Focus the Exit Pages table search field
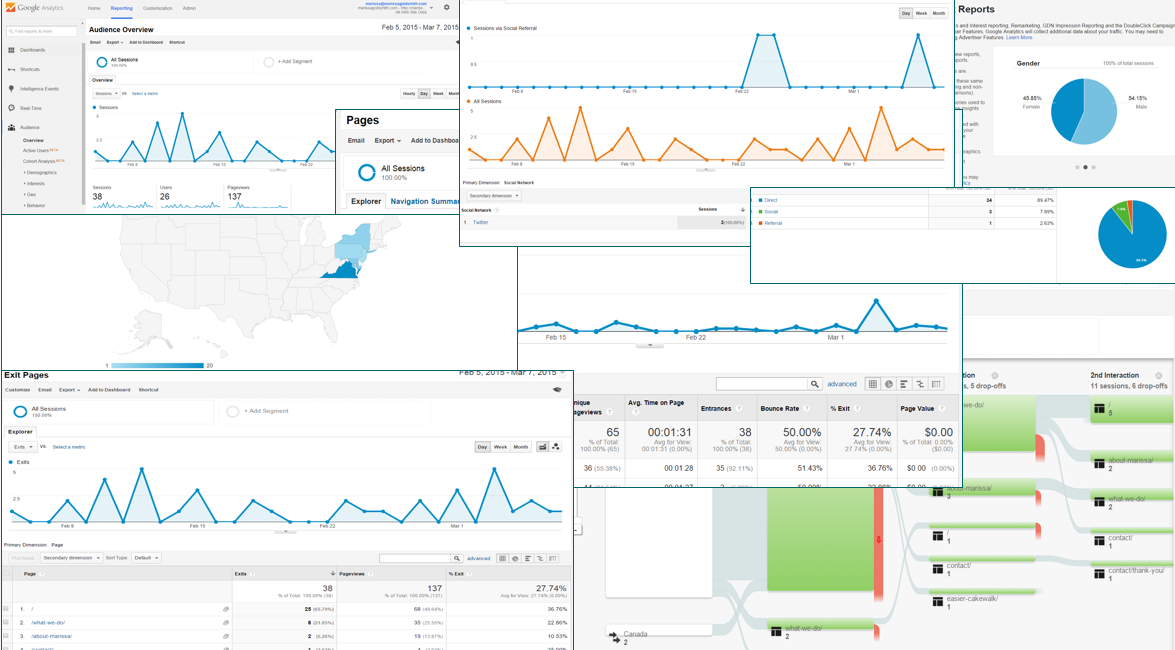1175x650 pixels. point(415,559)
